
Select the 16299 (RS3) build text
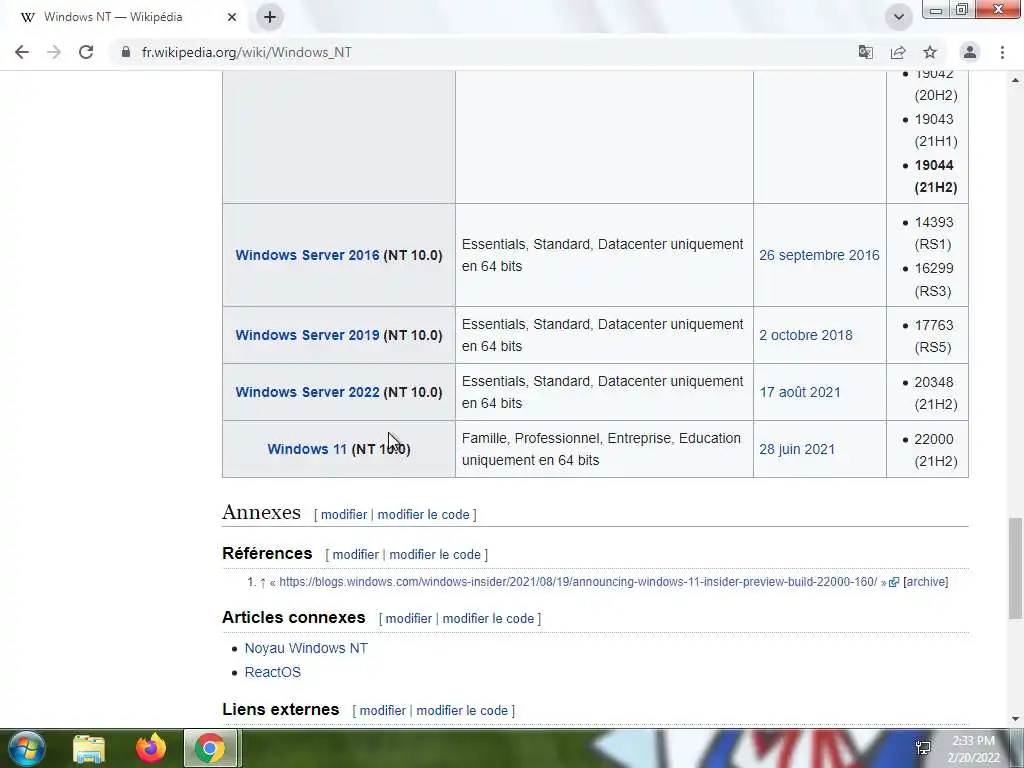click(934, 280)
